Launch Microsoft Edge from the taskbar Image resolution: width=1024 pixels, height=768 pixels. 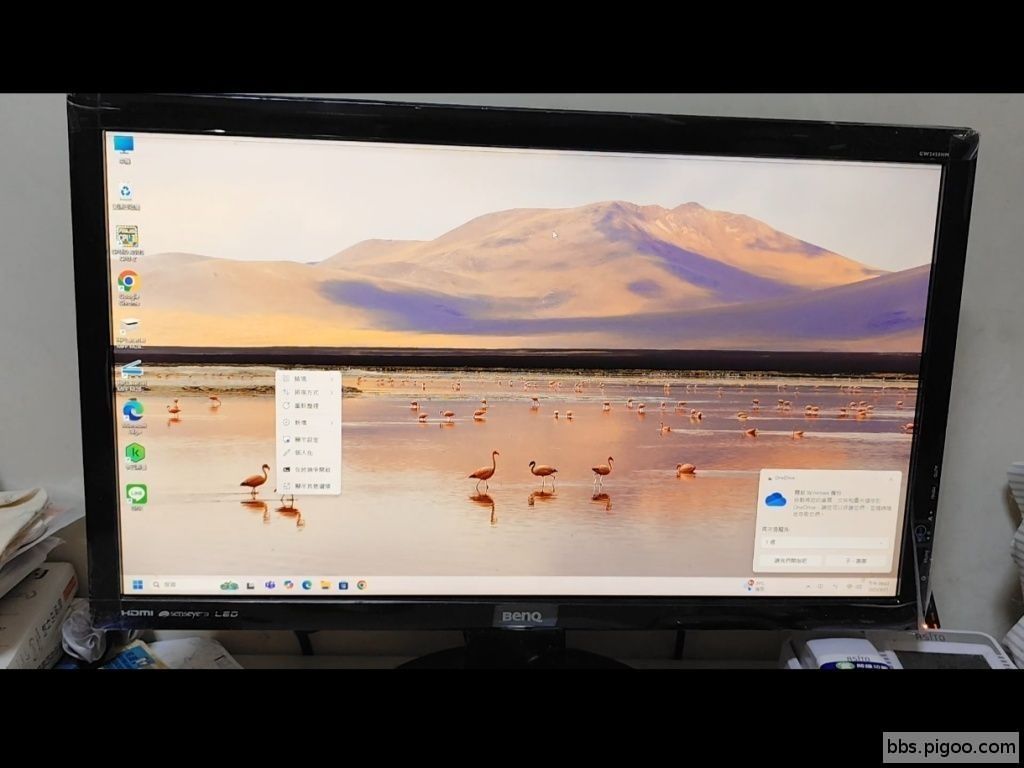[307, 584]
